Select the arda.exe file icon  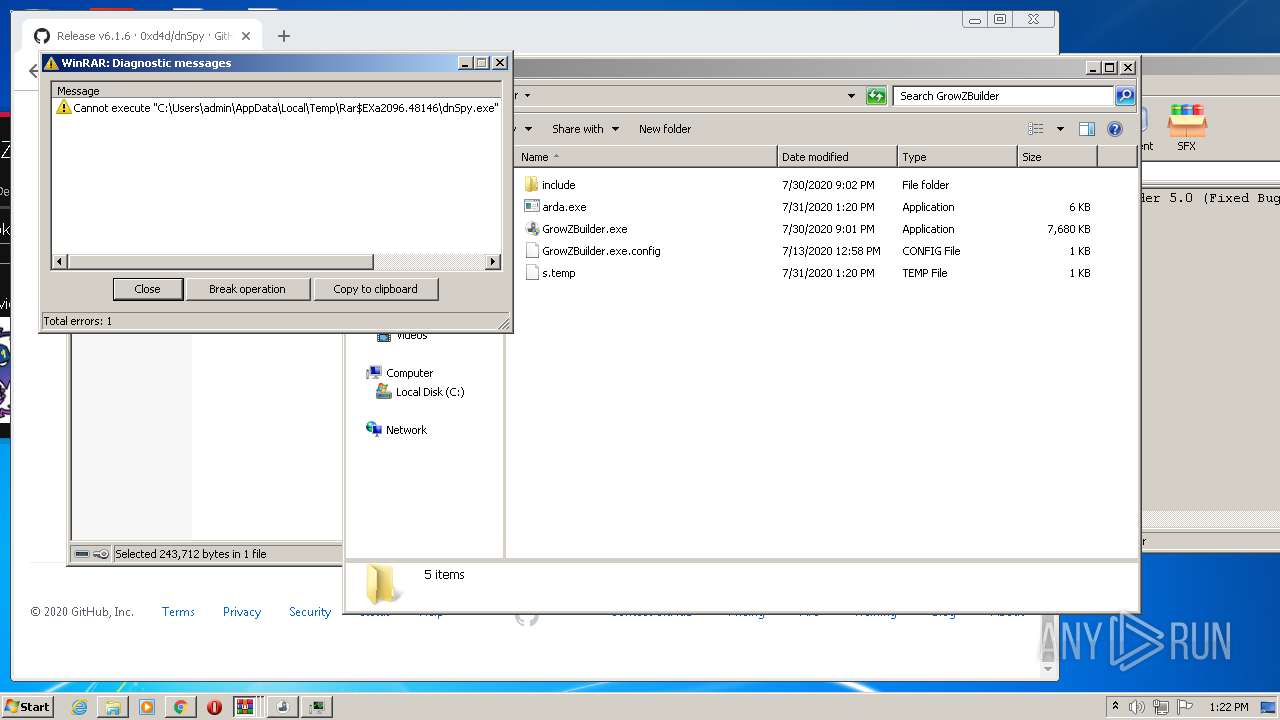[531, 207]
